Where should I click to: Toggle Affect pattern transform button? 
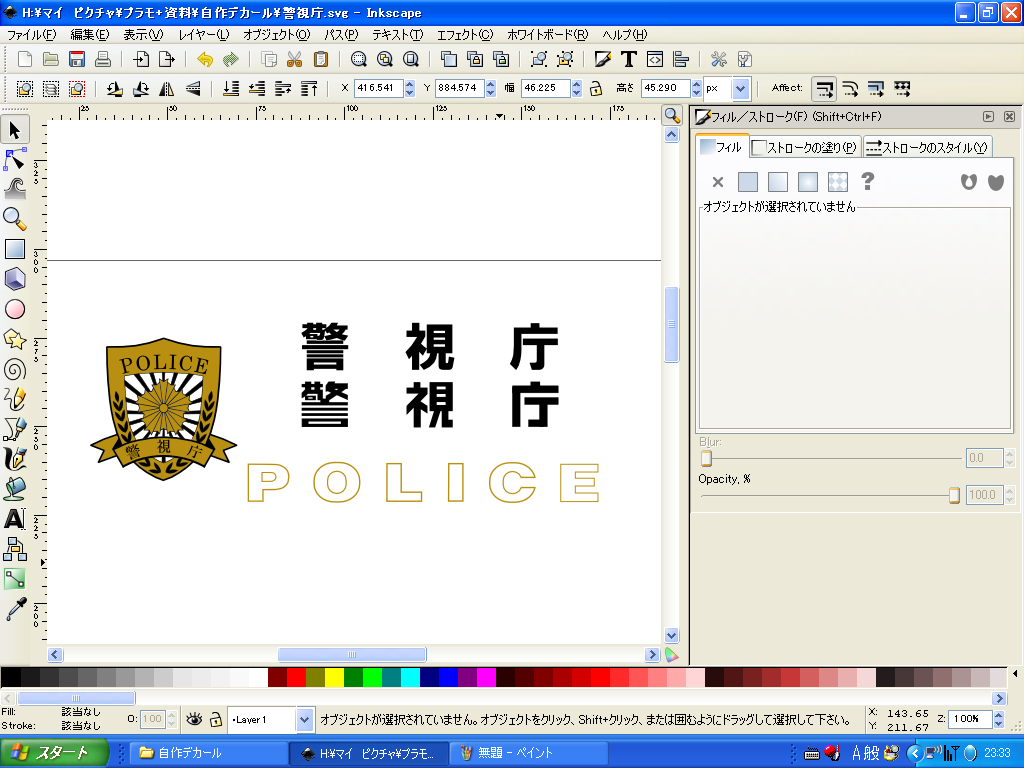click(903, 88)
